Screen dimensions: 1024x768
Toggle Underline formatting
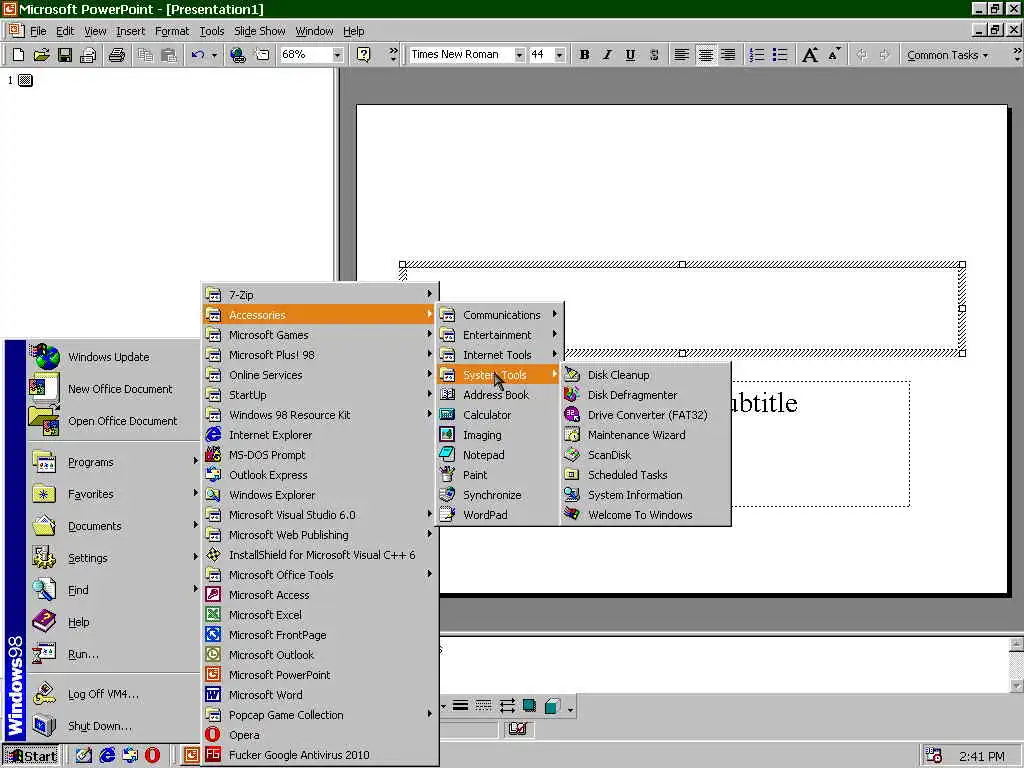[x=630, y=55]
